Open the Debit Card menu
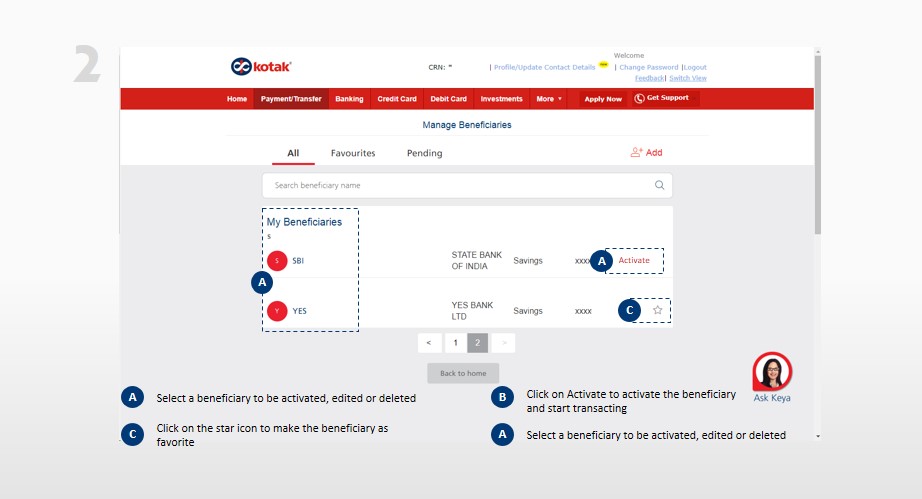The image size is (922, 499). pos(449,99)
